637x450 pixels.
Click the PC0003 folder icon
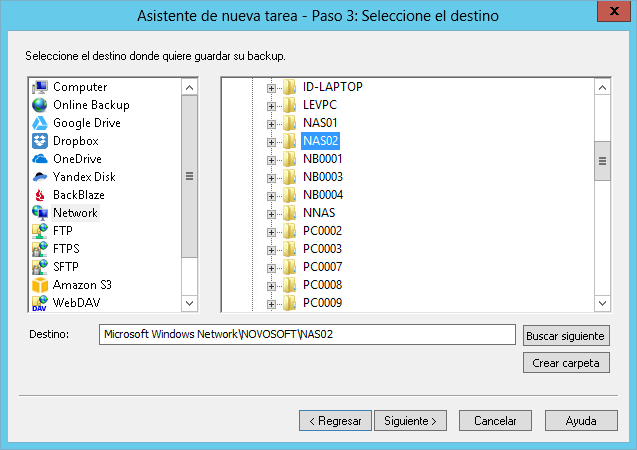click(289, 249)
